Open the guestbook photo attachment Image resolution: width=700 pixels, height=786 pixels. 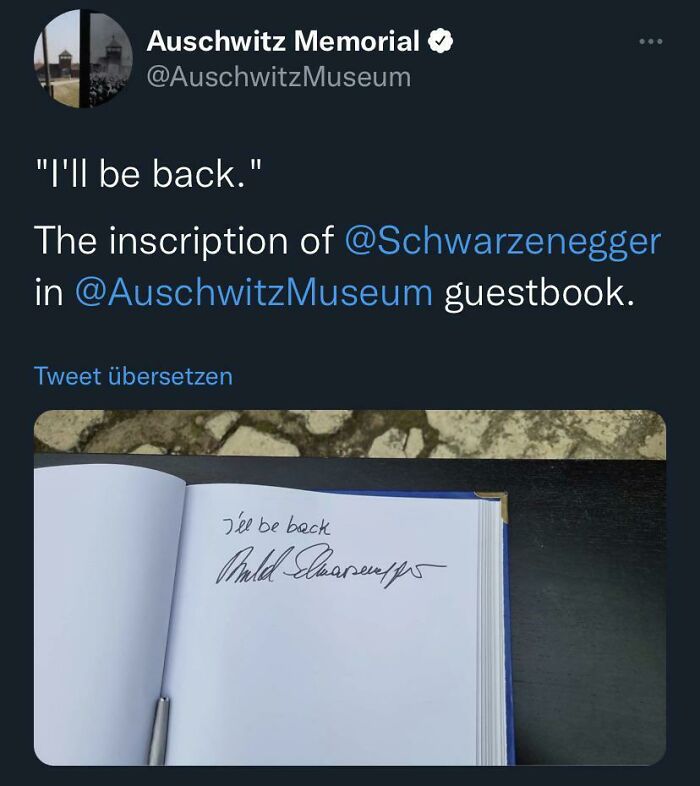pos(350,587)
